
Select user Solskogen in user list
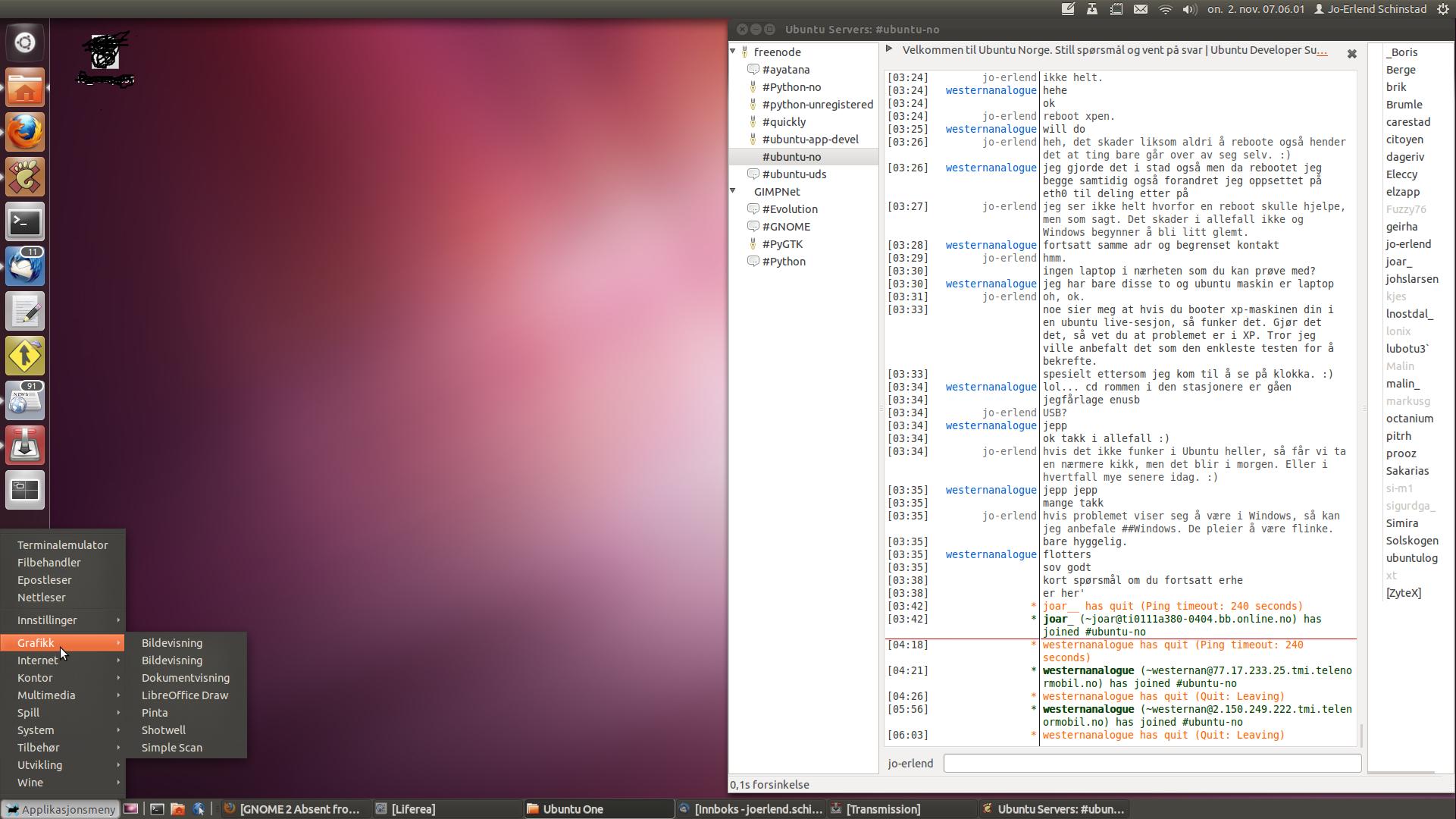[1412, 541]
